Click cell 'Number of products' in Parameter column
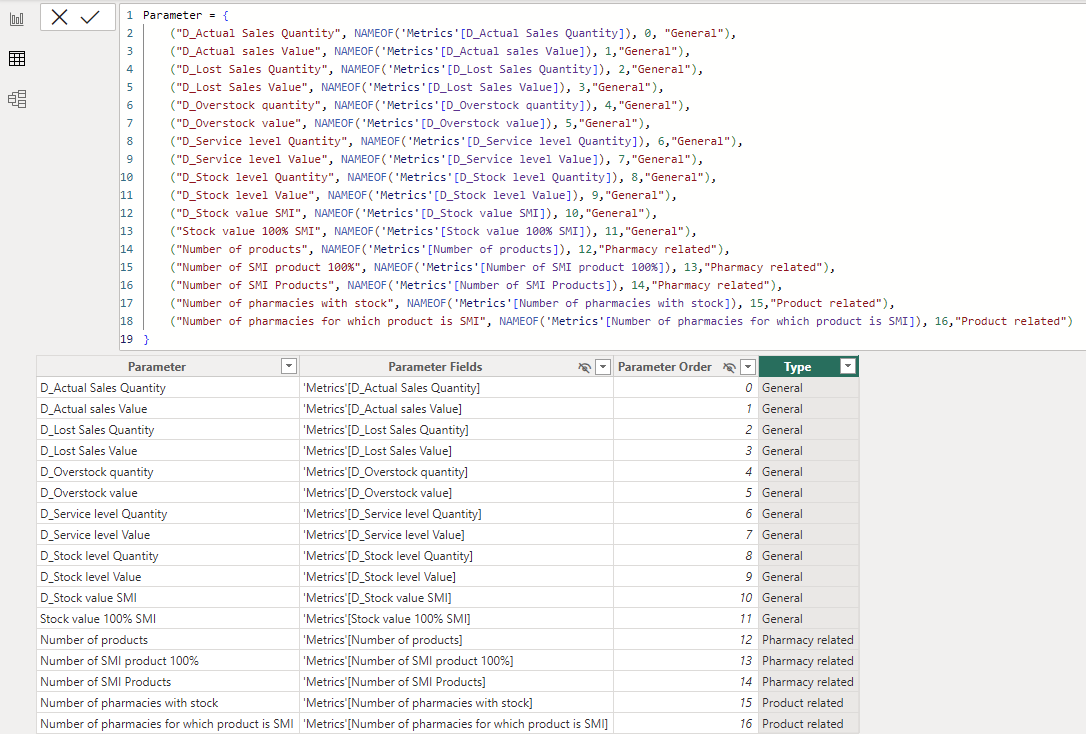Viewport: 1086px width, 734px height. (168, 640)
